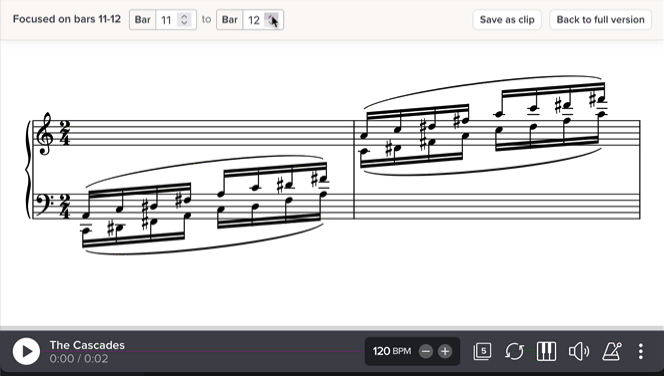Open the three-dot more options menu
664x376 pixels.
click(641, 351)
